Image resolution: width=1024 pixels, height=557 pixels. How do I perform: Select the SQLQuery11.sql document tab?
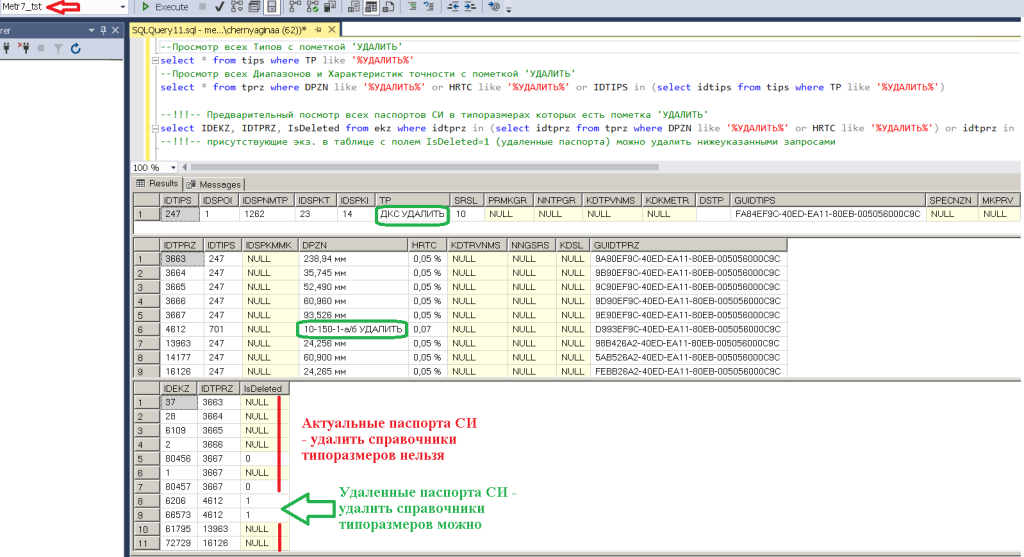(219, 30)
